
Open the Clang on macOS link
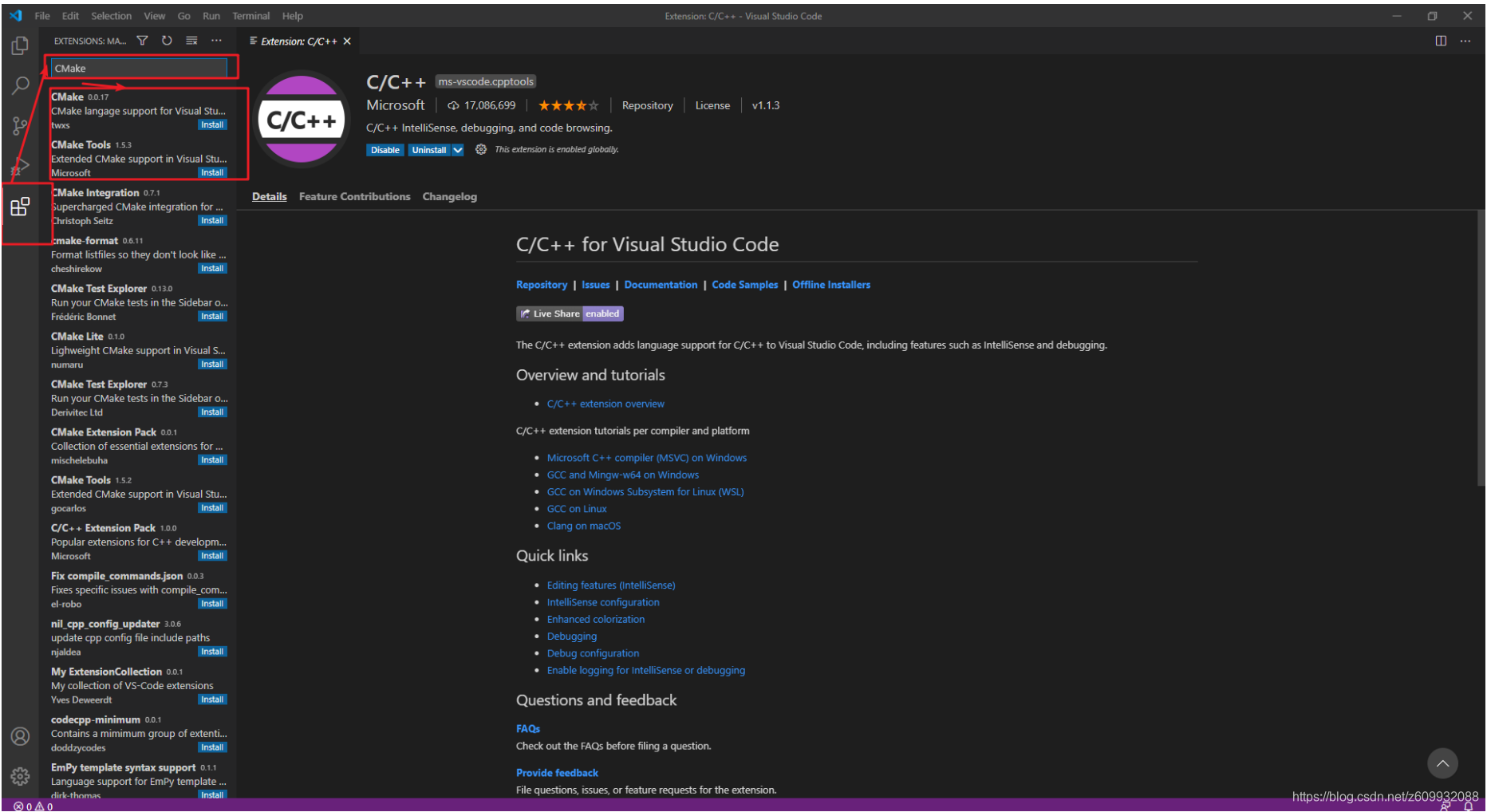[584, 526]
